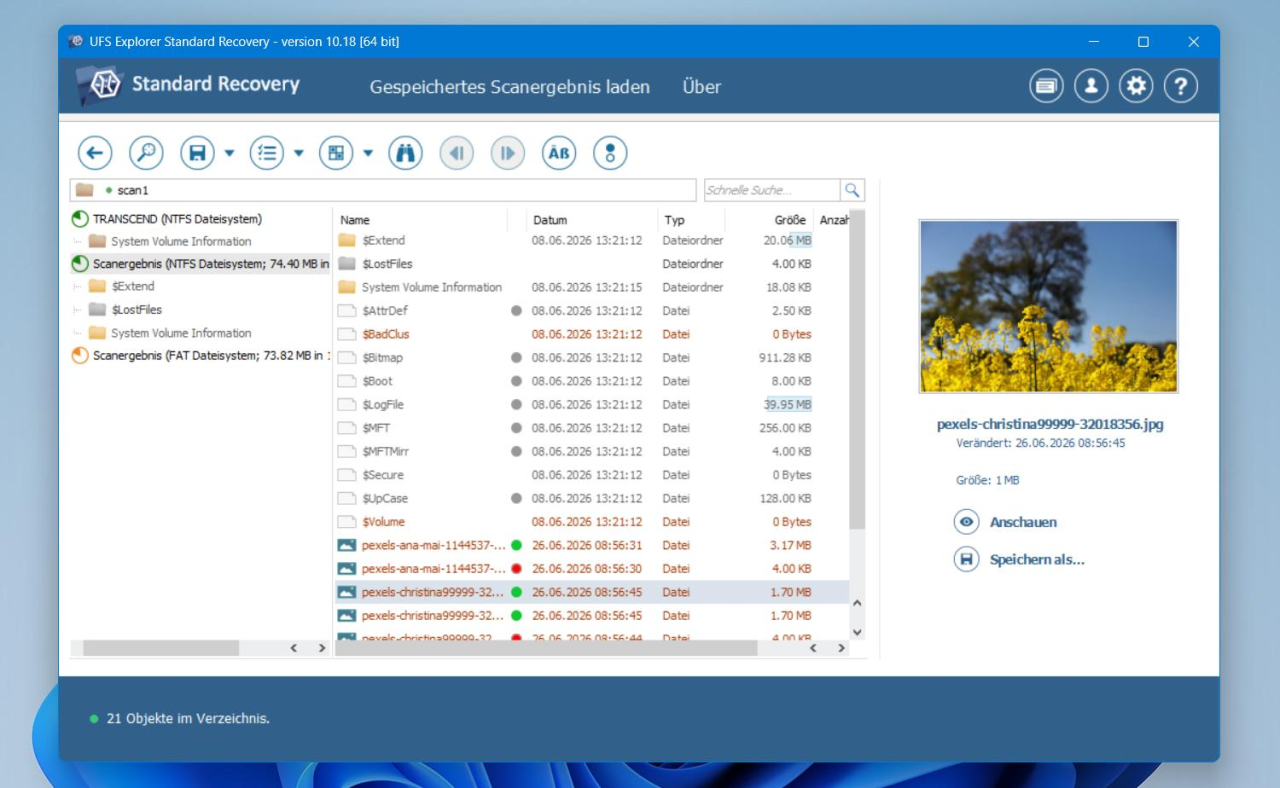
Task: Click the magnifier scan button in the toolbar
Action: pos(147,153)
